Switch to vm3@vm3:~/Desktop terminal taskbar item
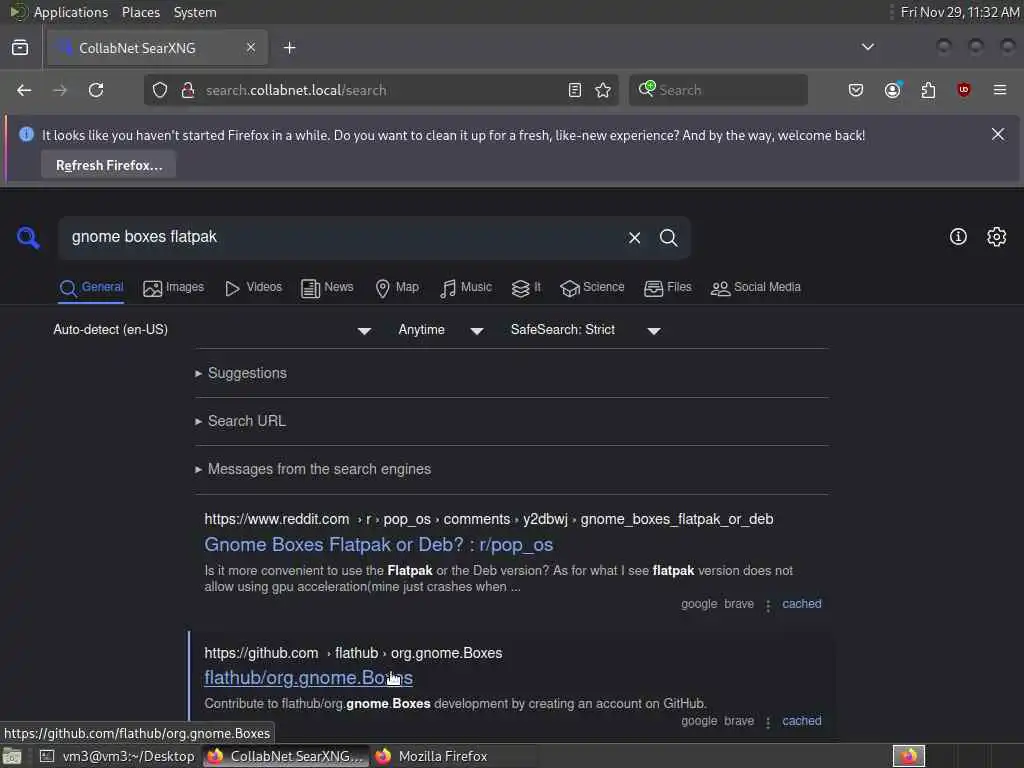 118,756
